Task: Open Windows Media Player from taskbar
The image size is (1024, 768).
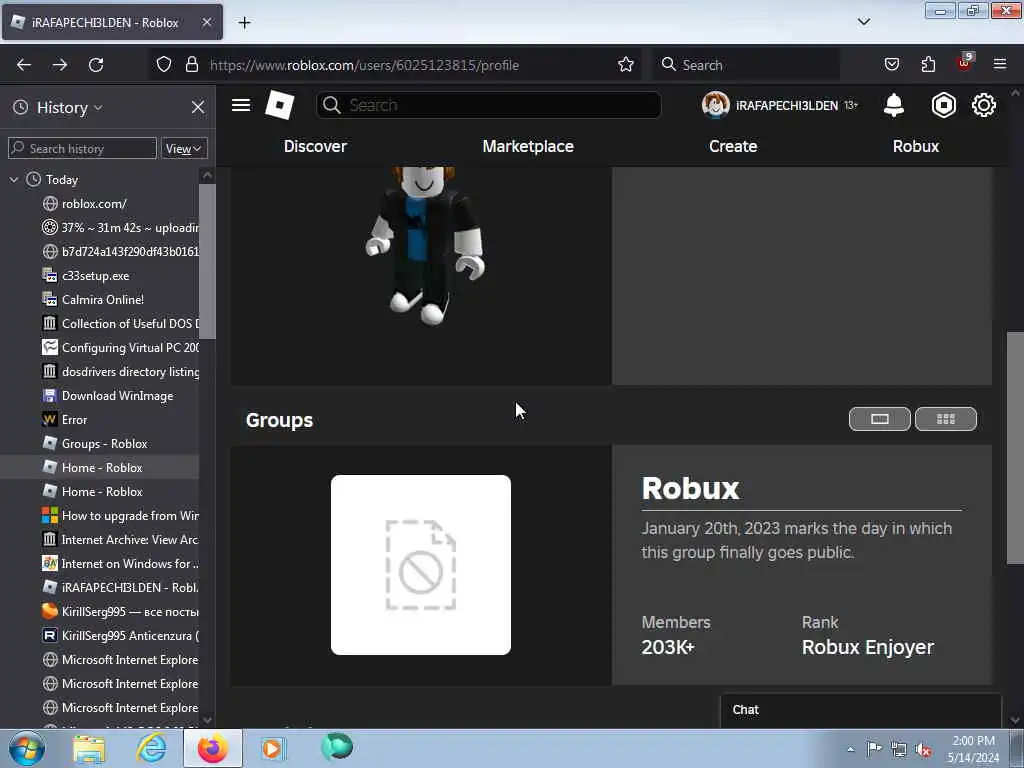Action: pyautogui.click(x=273, y=748)
